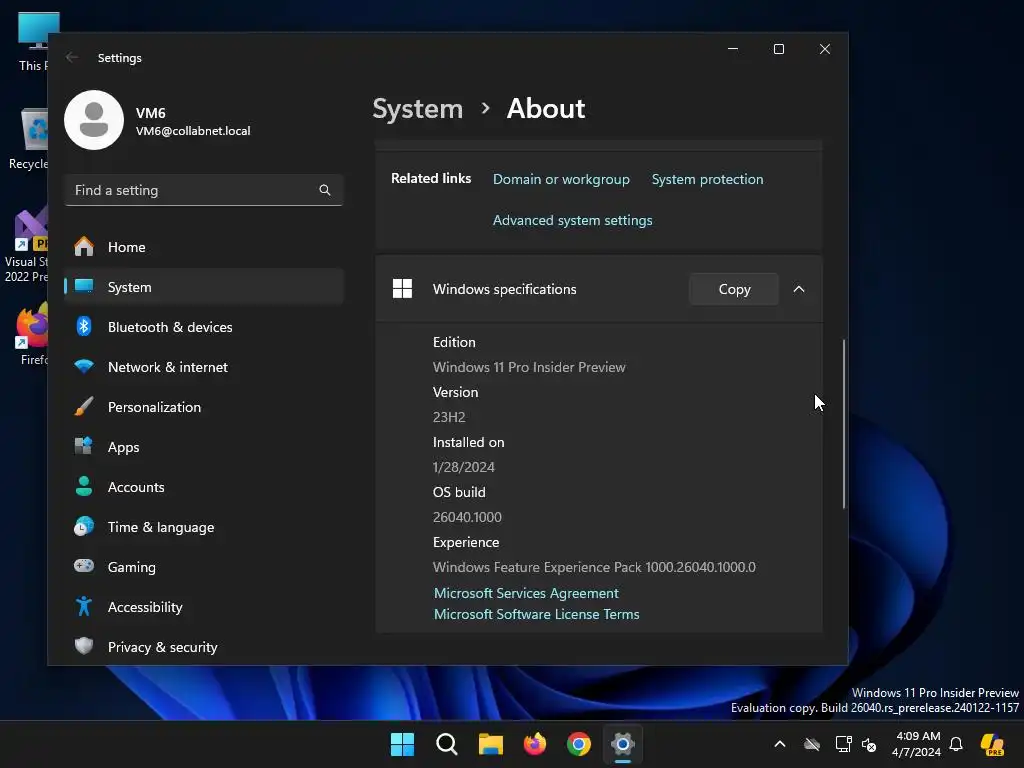Click the Accounts person icon
1024x768 pixels.
84,487
